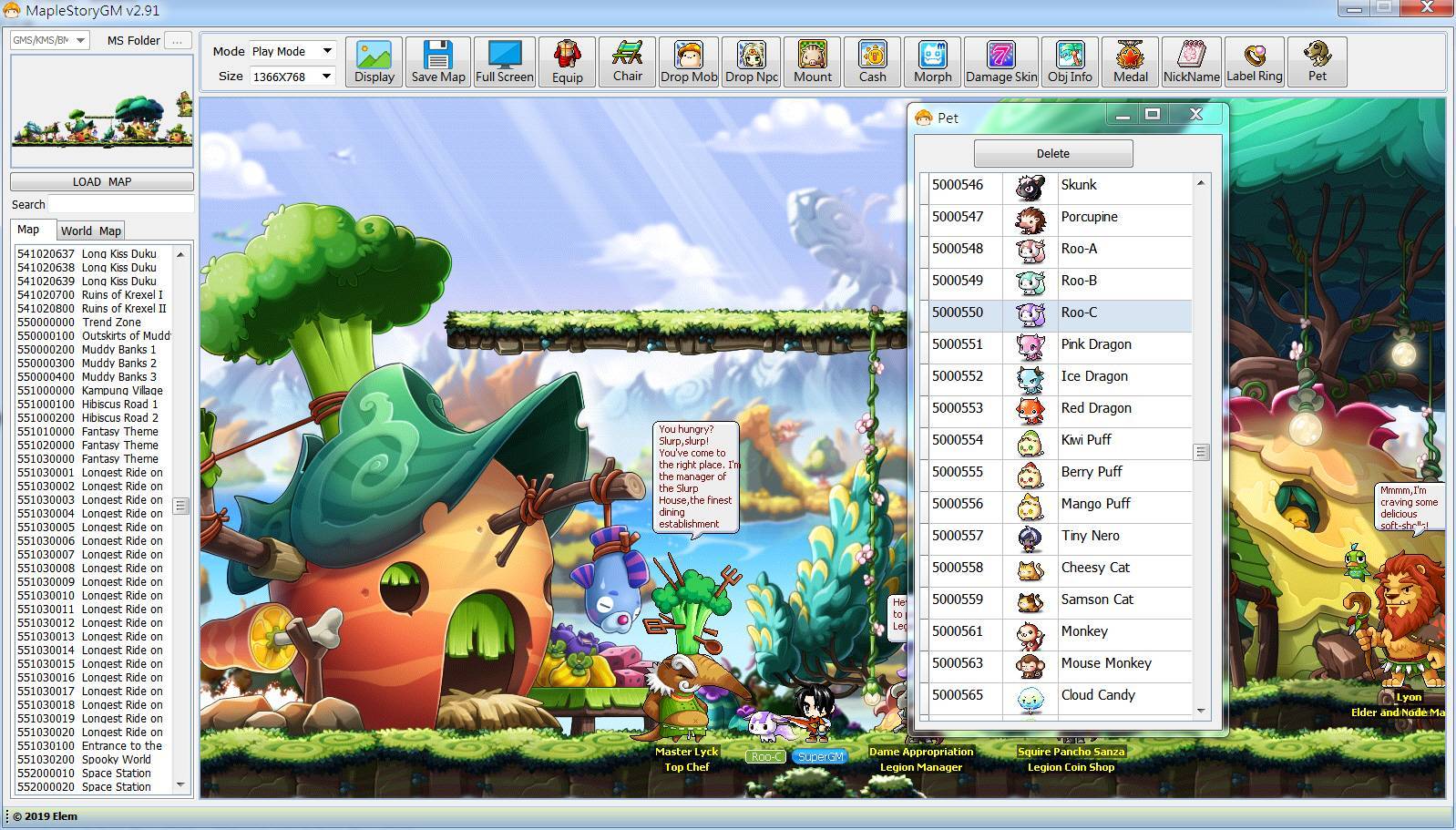Open the Cash items panel
1456x830 pixels.
[872, 62]
